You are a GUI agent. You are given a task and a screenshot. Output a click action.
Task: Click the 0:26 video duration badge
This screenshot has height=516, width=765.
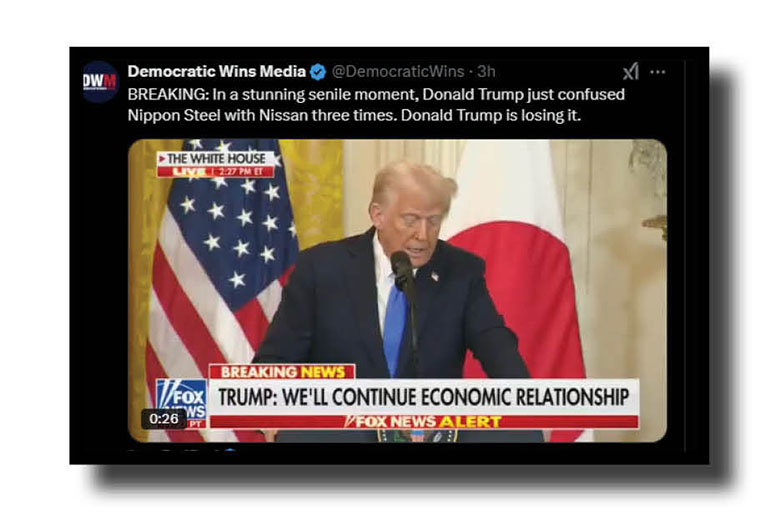[x=164, y=418]
